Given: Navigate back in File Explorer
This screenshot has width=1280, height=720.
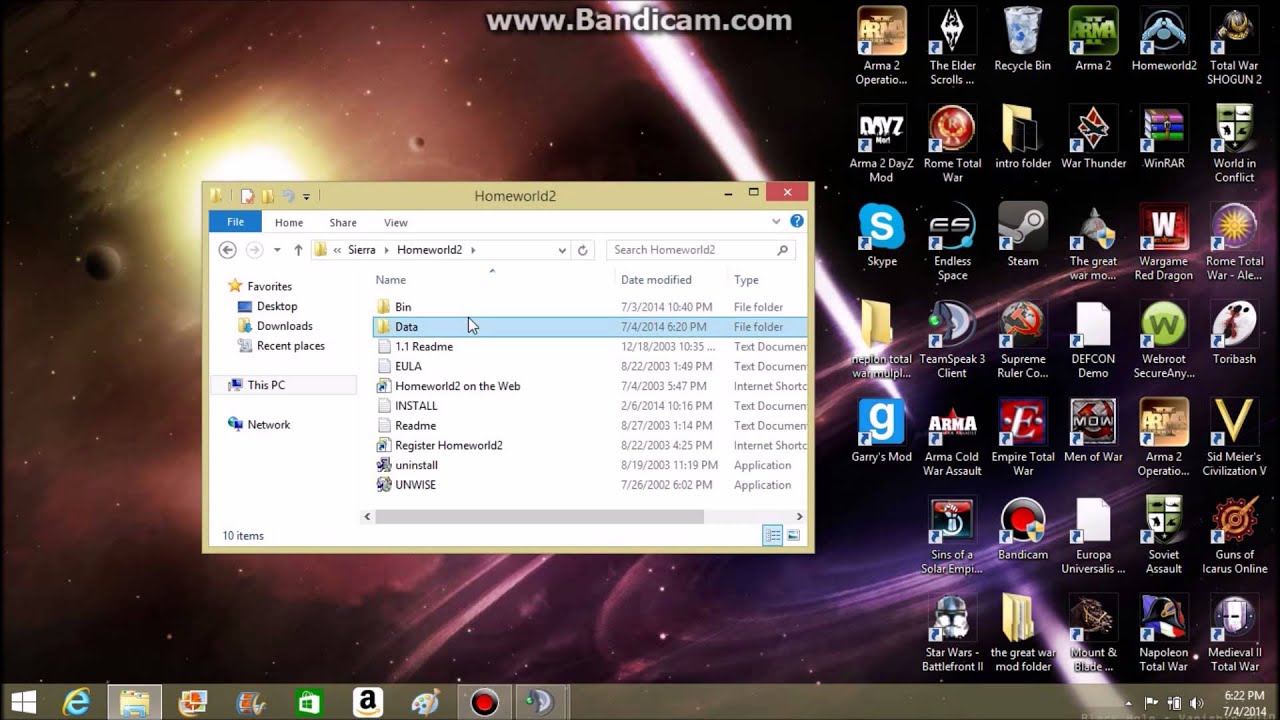Looking at the screenshot, I should [227, 250].
